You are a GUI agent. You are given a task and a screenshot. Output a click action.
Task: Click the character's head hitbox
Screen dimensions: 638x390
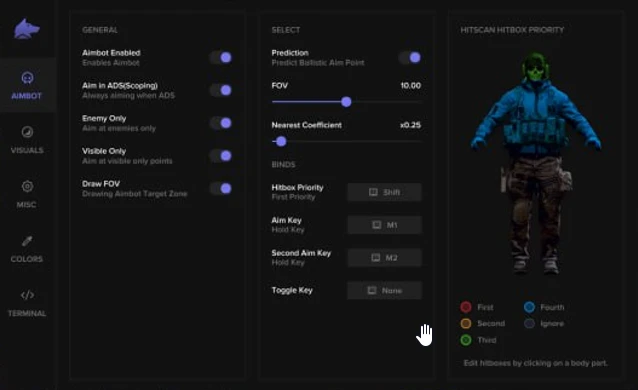pos(535,66)
